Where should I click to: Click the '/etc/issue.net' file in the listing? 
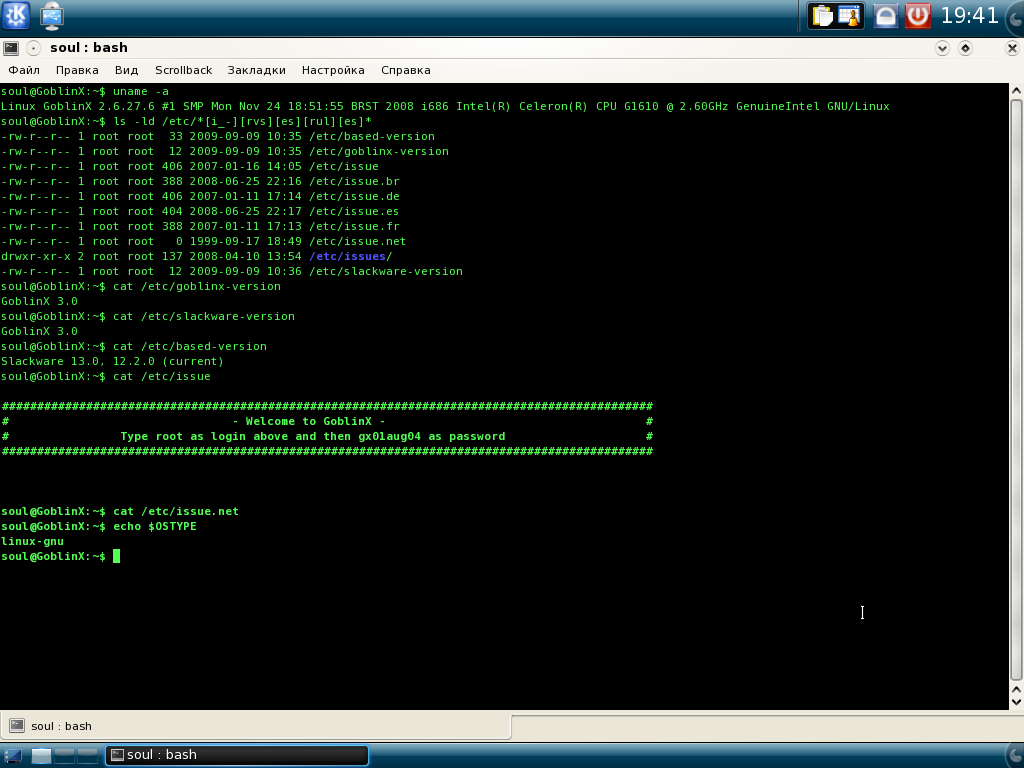click(357, 242)
